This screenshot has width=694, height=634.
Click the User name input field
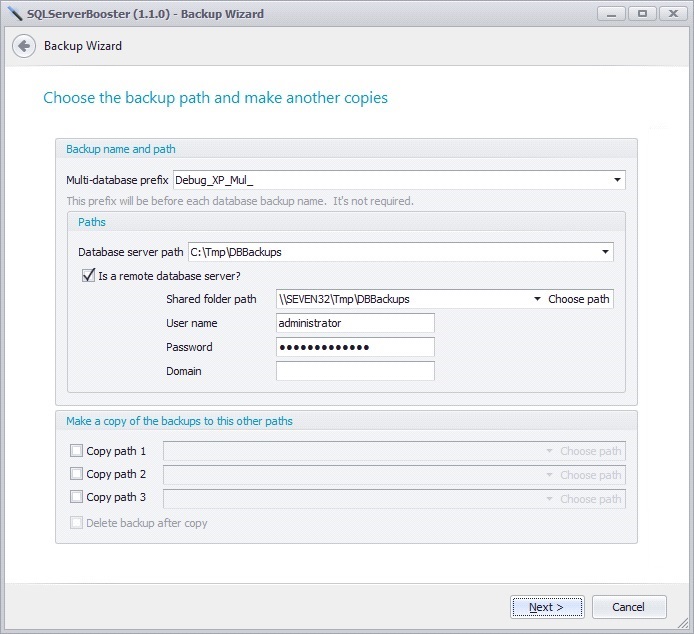[355, 323]
